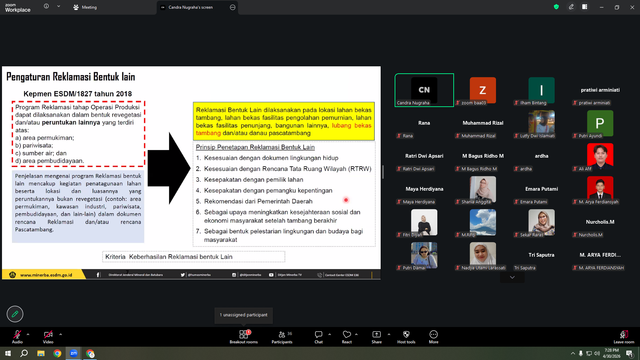640x360 pixels.
Task: Open Google Chrome from the taskbar
Action: pos(57,353)
